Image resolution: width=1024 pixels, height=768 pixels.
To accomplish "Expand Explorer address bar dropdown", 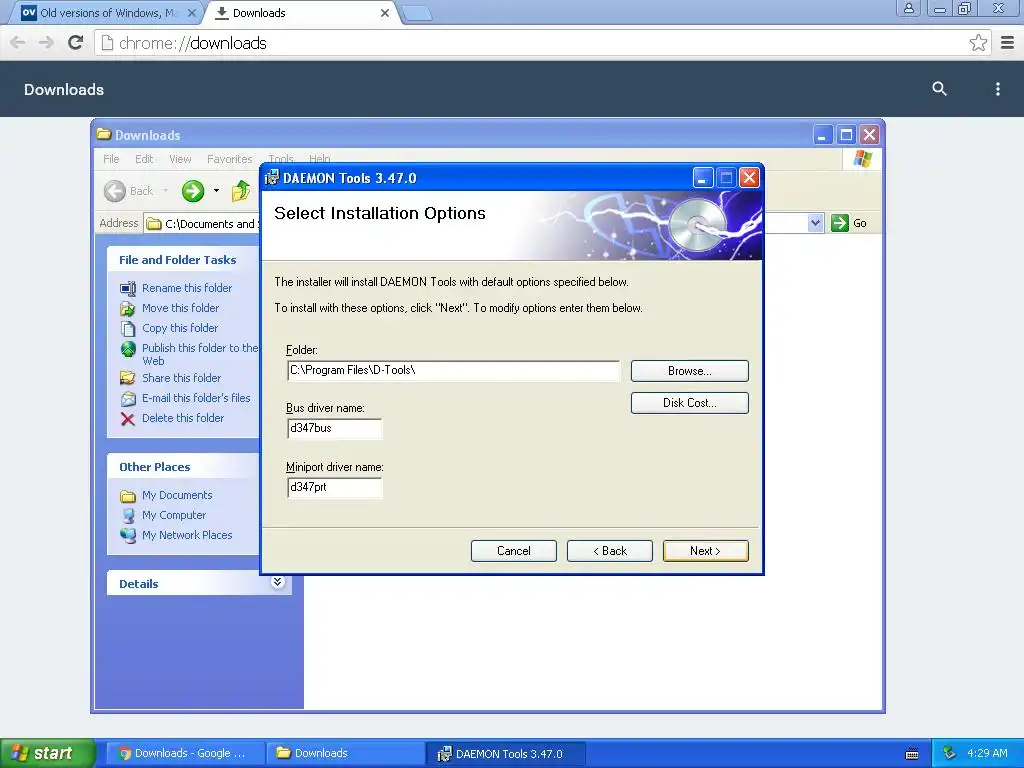I will click(815, 223).
